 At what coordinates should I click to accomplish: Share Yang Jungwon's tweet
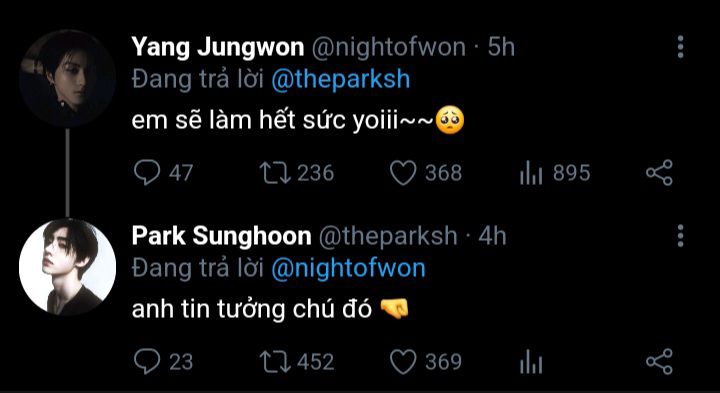(x=659, y=173)
